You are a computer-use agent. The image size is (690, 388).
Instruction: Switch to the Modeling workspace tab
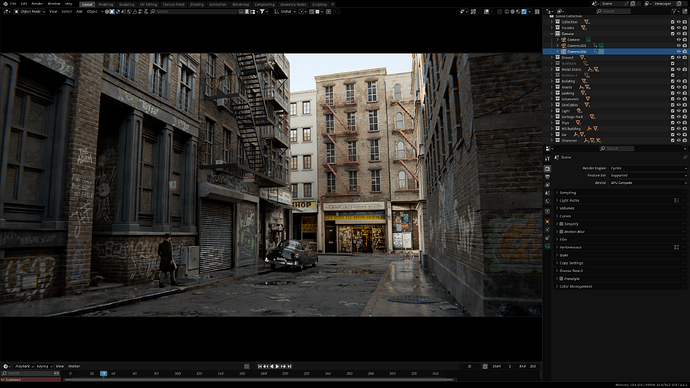pos(106,4)
